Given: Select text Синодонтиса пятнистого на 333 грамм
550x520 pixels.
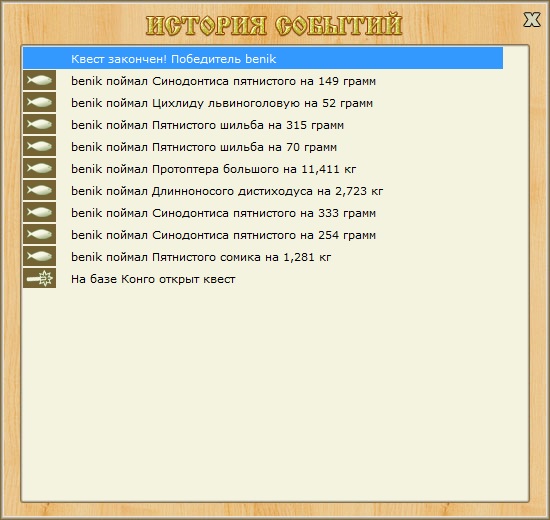Looking at the screenshot, I should click(x=264, y=213).
